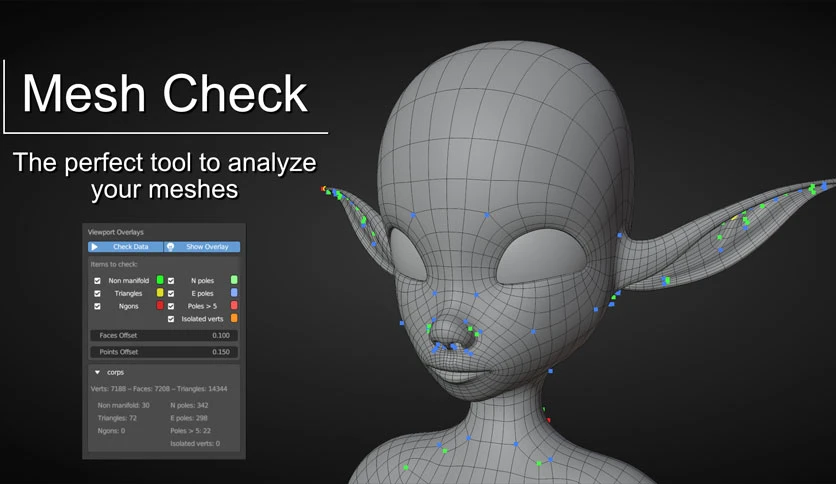Click the Check Data button
This screenshot has height=484, width=836.
coord(126,247)
